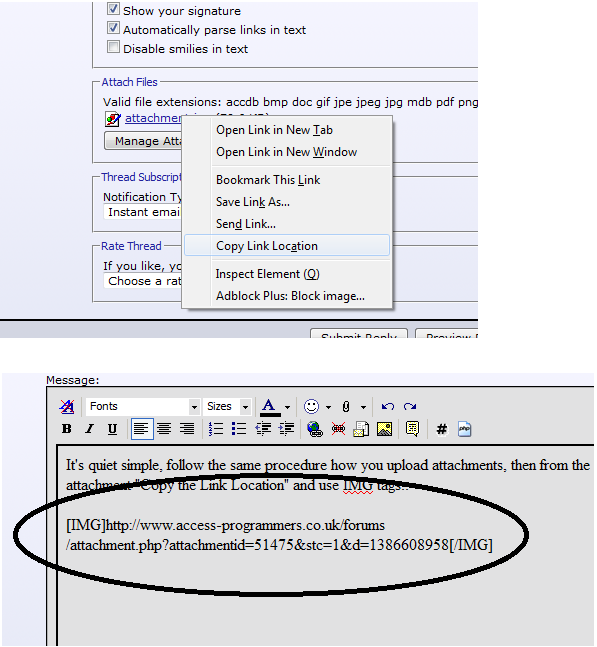Decrease the text indent
Viewport: 597px width, 647px height.
pyautogui.click(x=263, y=429)
